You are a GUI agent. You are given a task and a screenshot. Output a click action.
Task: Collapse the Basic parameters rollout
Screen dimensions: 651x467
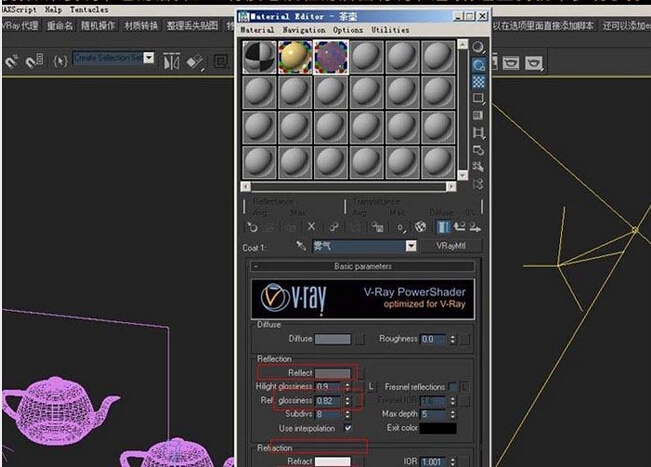[362, 266]
